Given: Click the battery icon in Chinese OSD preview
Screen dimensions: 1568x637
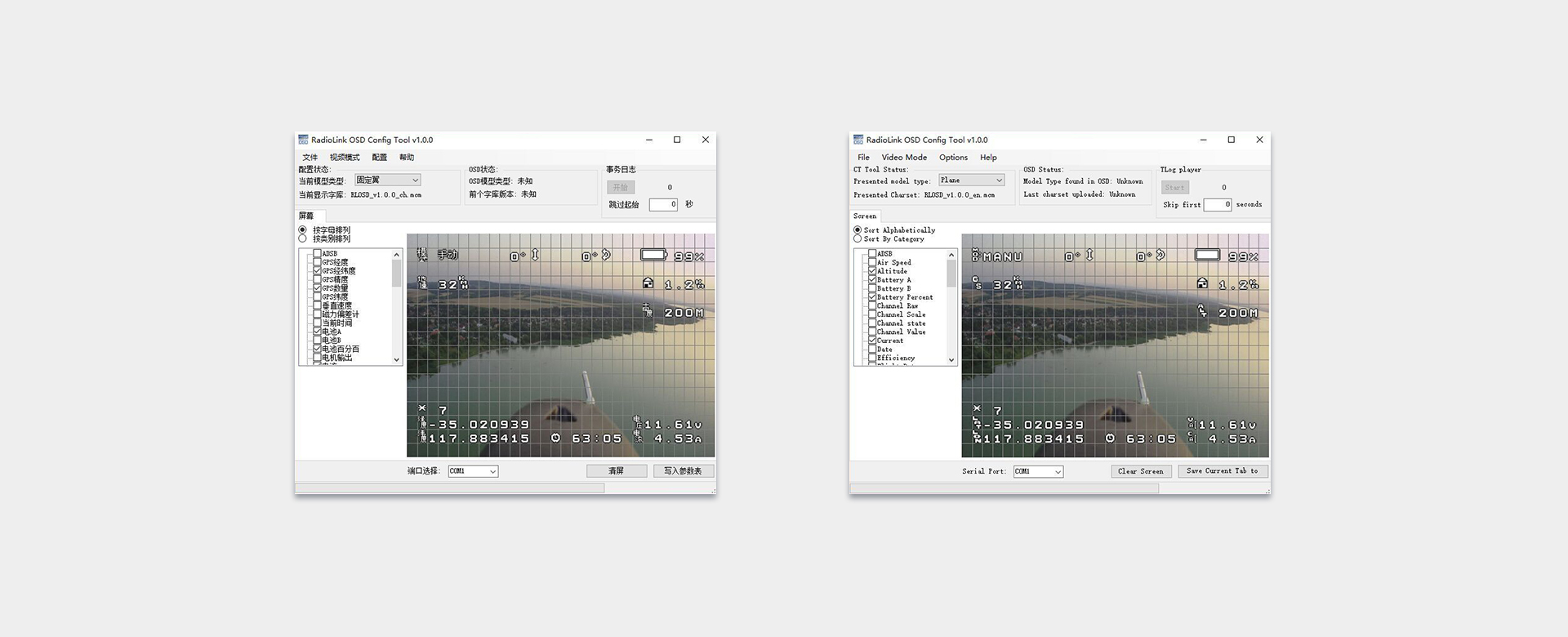Looking at the screenshot, I should coord(653,256).
